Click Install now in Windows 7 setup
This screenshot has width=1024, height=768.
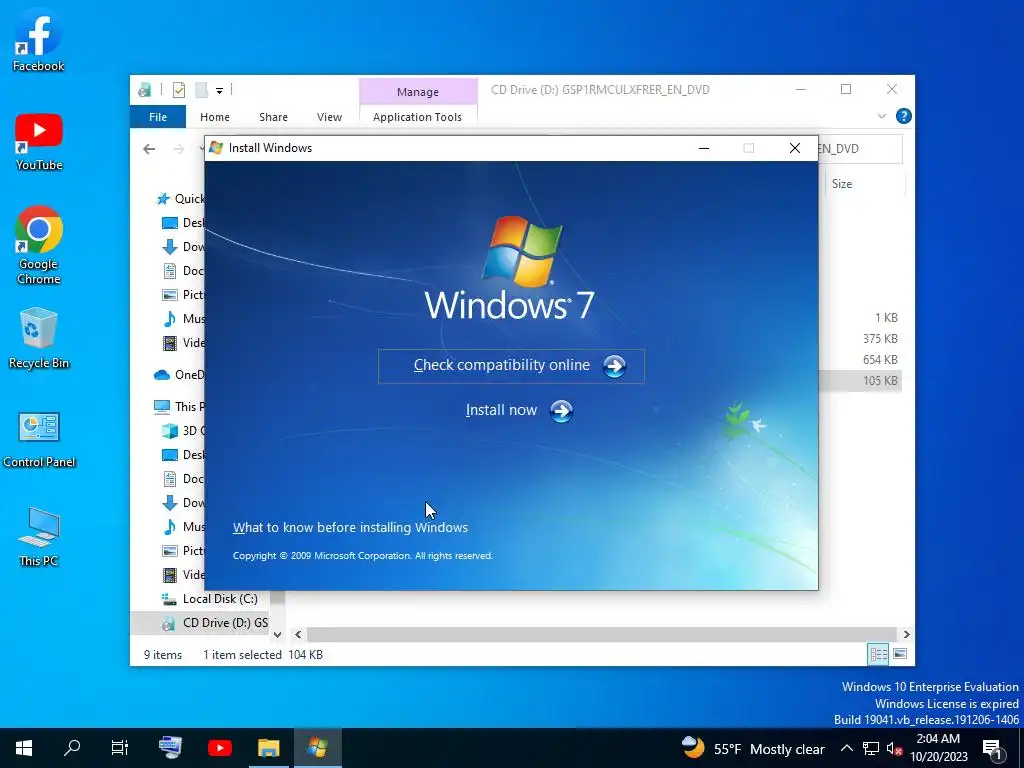pos(519,411)
